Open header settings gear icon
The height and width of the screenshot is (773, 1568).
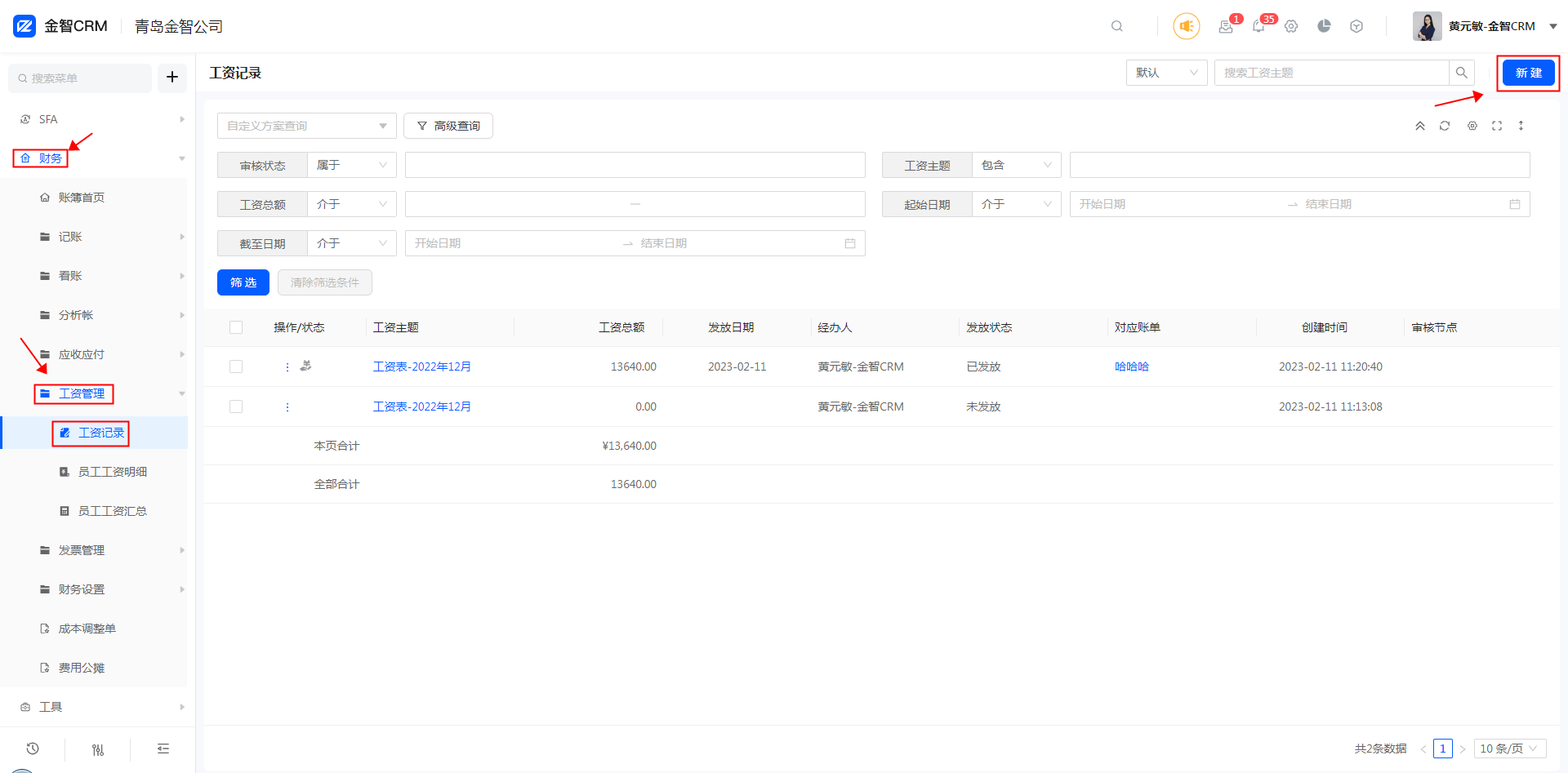[x=1291, y=26]
